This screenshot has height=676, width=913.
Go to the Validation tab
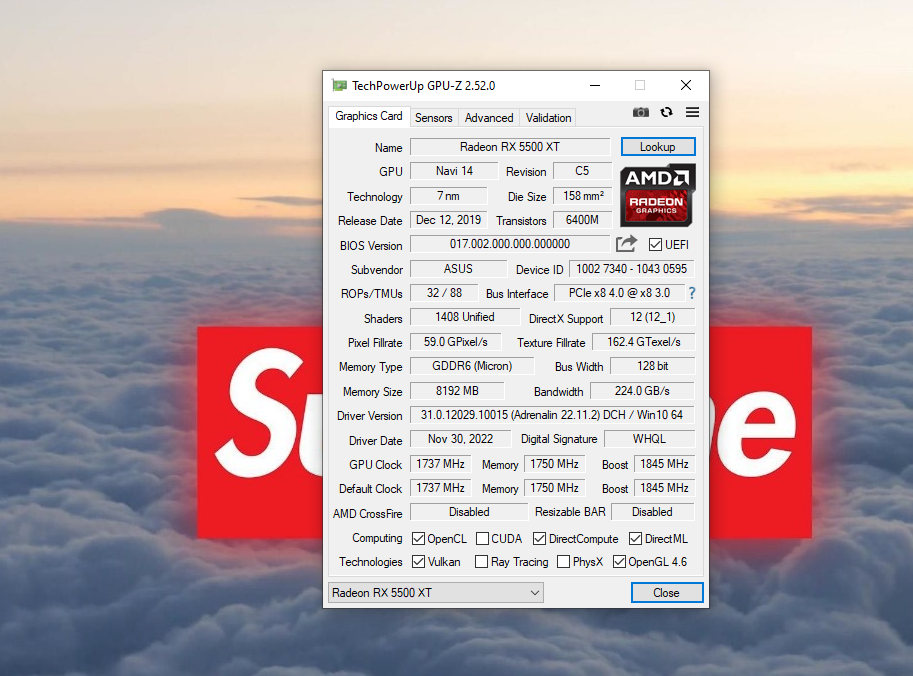[x=548, y=118]
